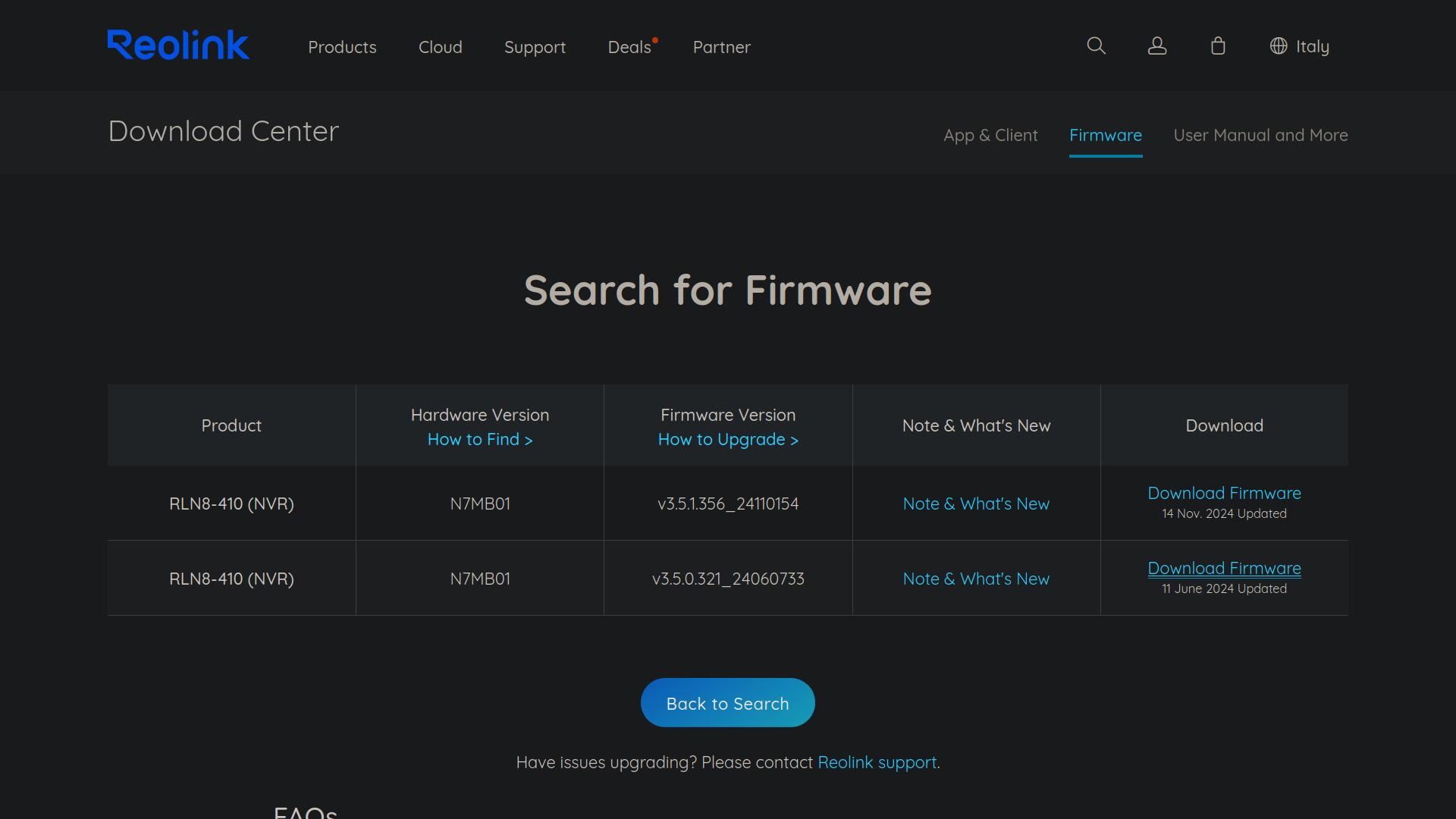Click the globe language icon
The width and height of the screenshot is (1456, 819).
1277,45
